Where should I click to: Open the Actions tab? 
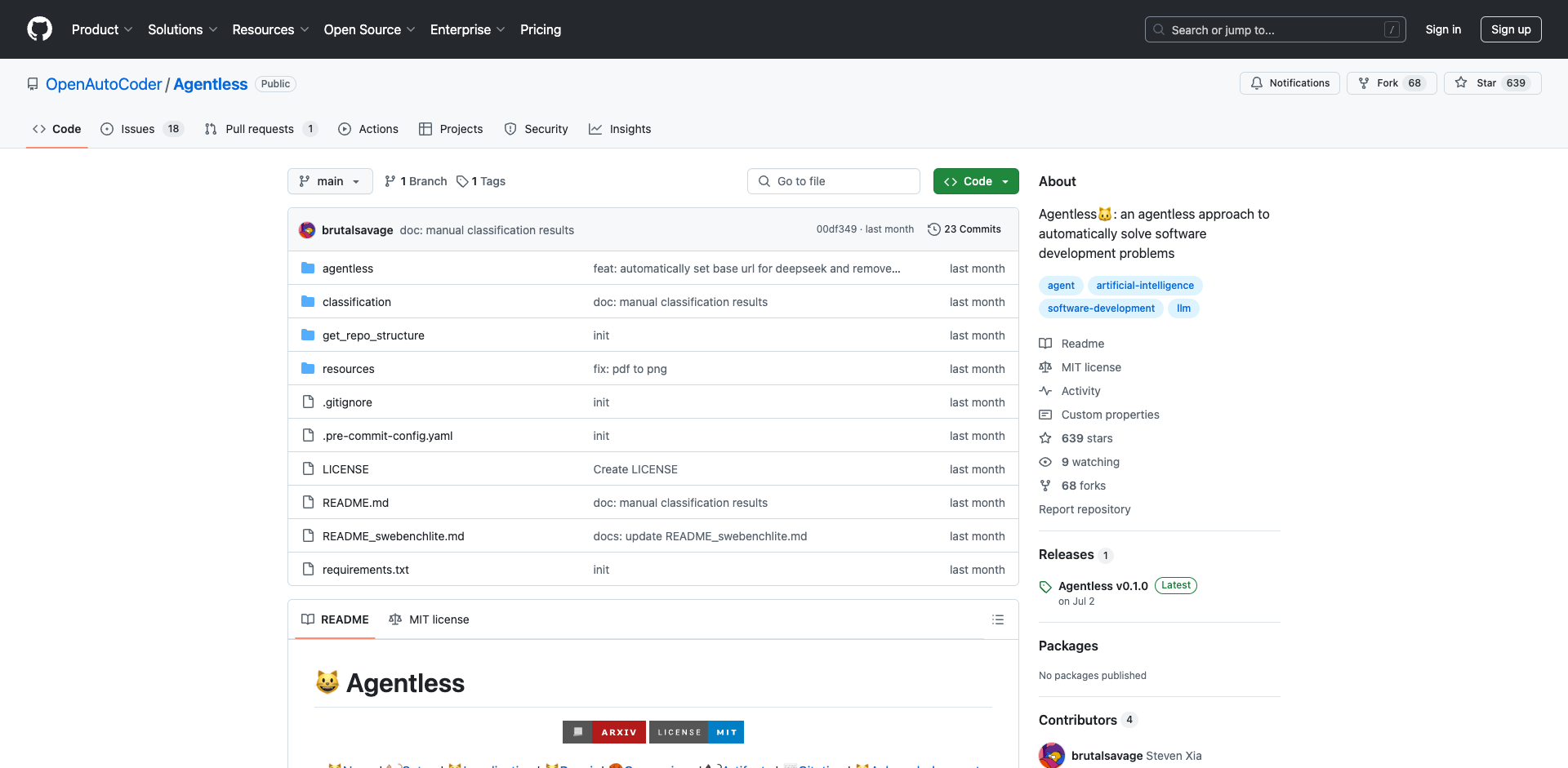click(x=368, y=129)
